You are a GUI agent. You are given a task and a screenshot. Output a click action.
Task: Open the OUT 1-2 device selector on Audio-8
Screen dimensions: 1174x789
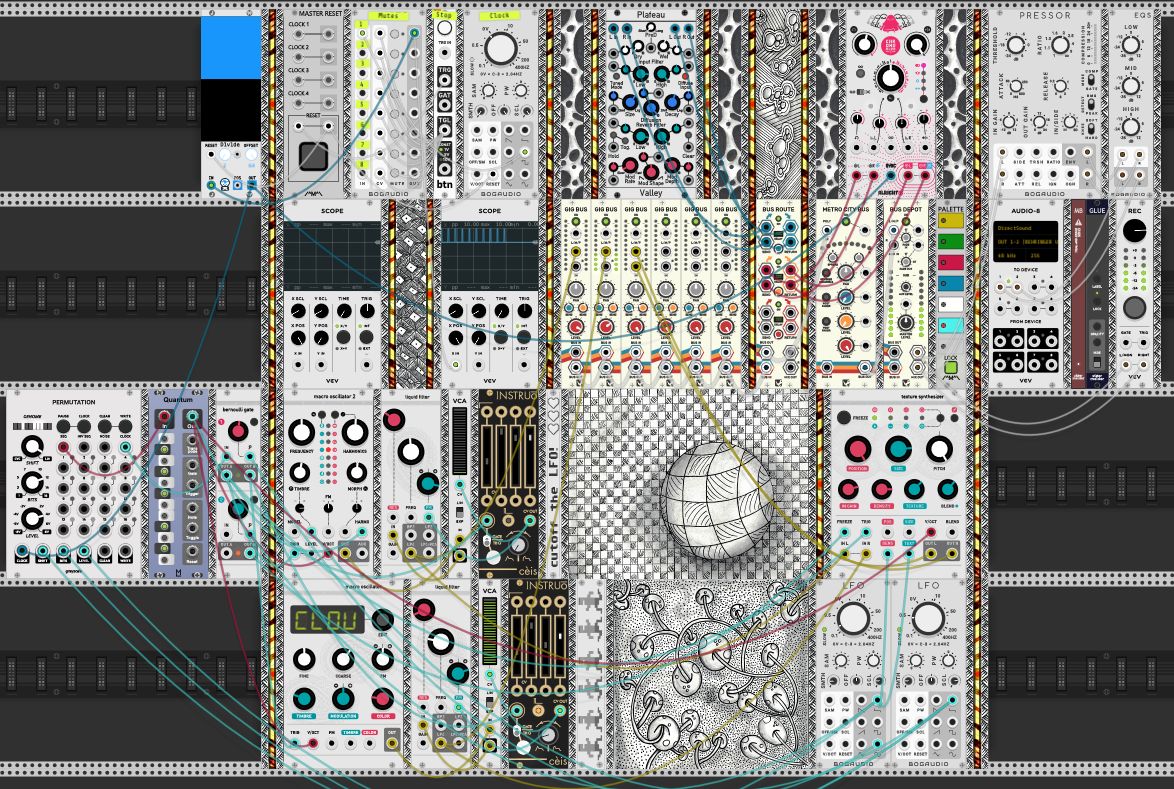pos(1025,242)
